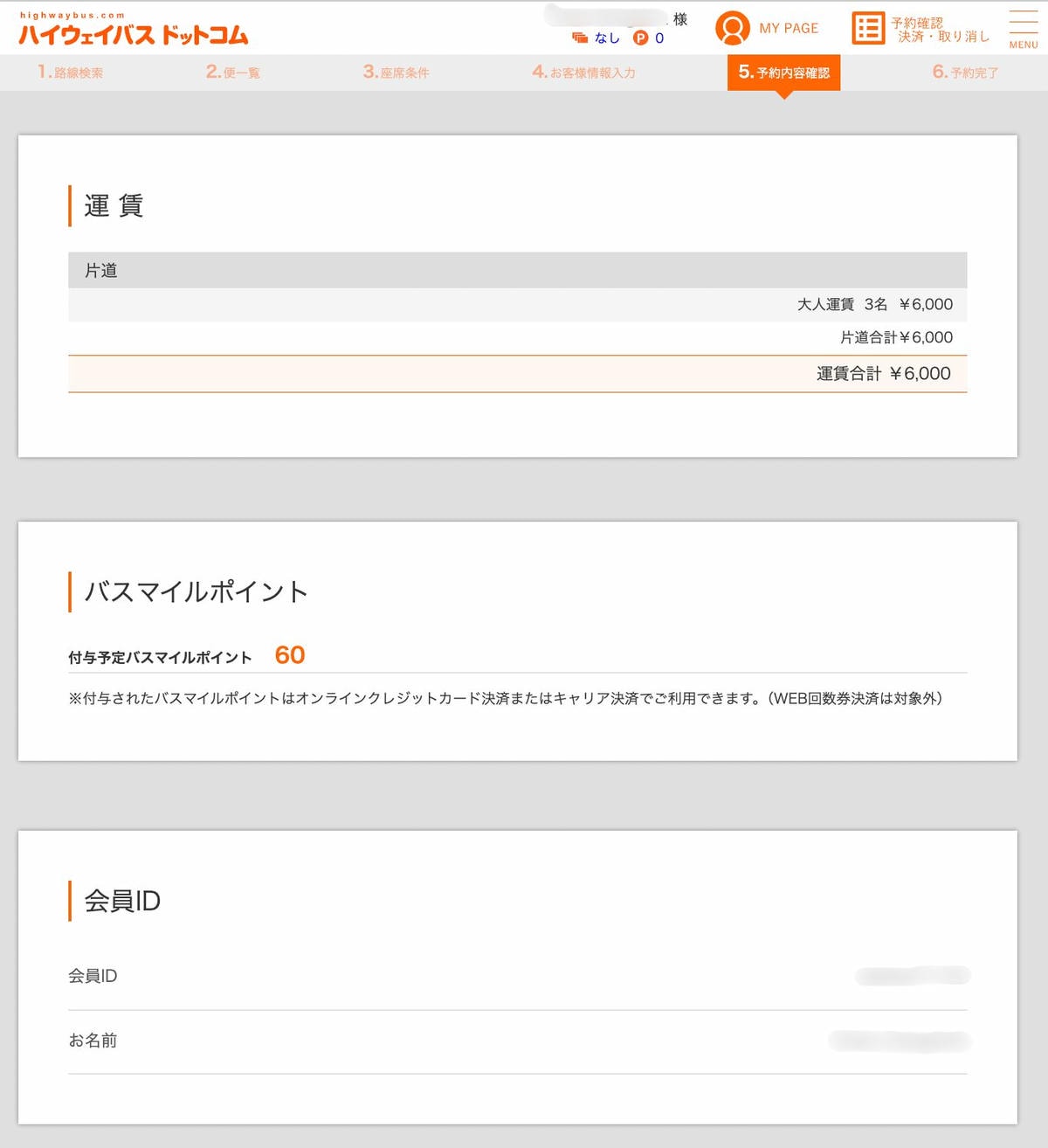This screenshot has width=1048, height=1148.
Task: Go to step 4. お客様情報入力
Action: (x=583, y=73)
